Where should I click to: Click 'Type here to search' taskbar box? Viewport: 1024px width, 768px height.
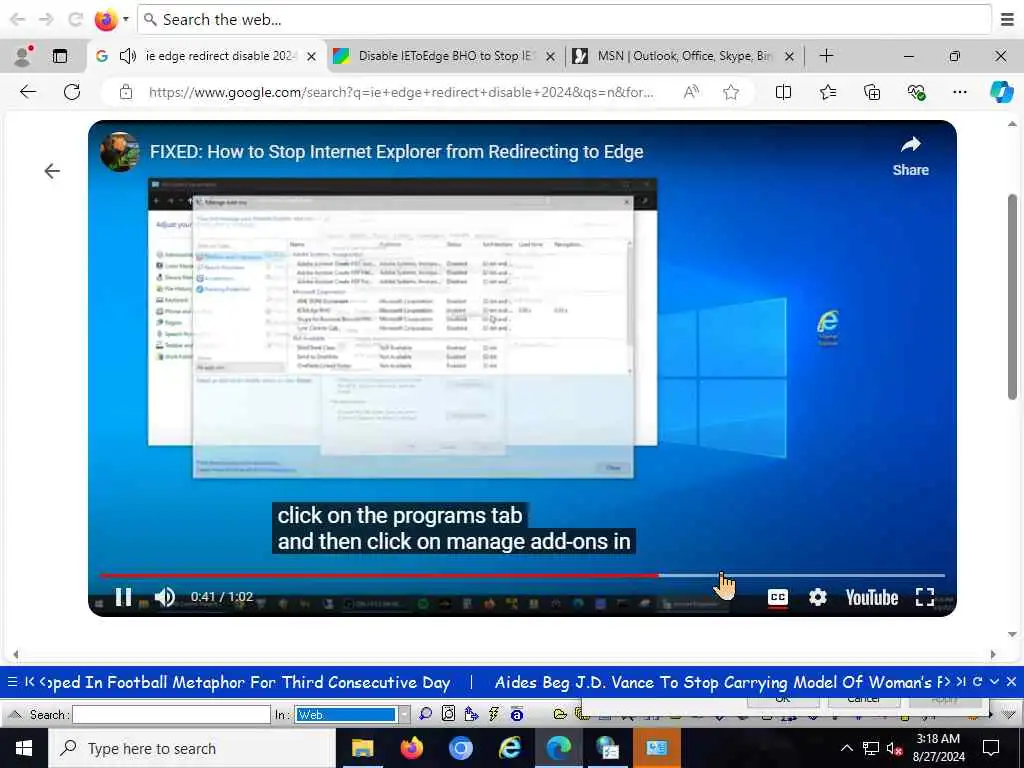point(192,748)
